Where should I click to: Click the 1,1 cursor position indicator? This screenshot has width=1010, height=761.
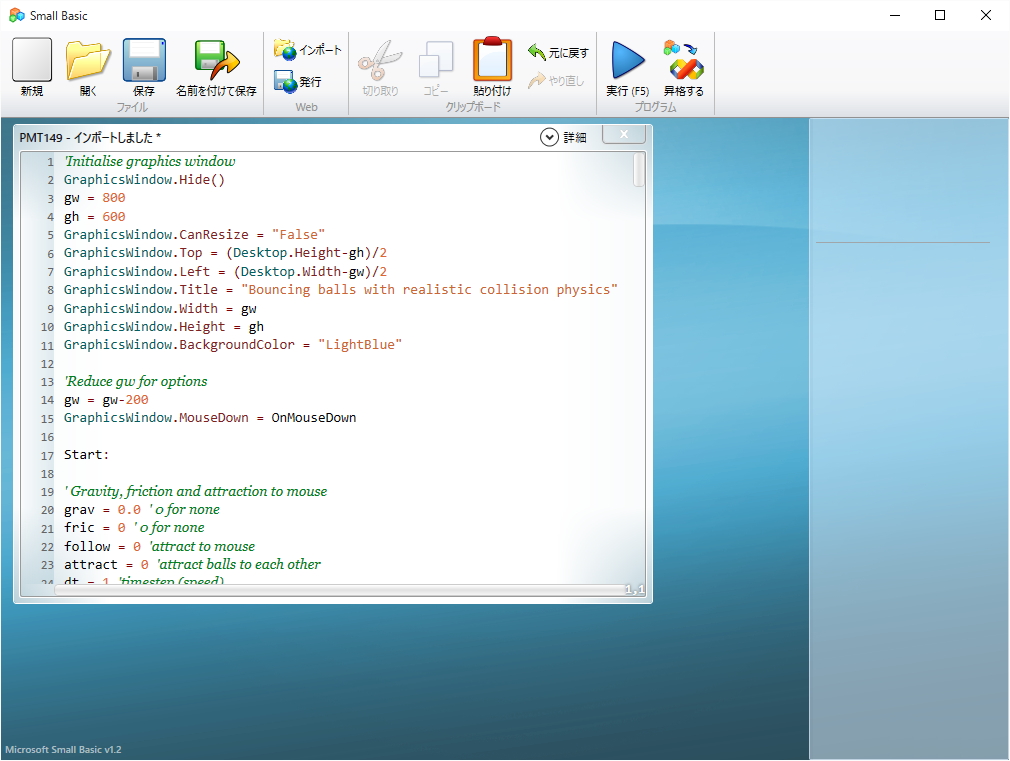pyautogui.click(x=634, y=590)
